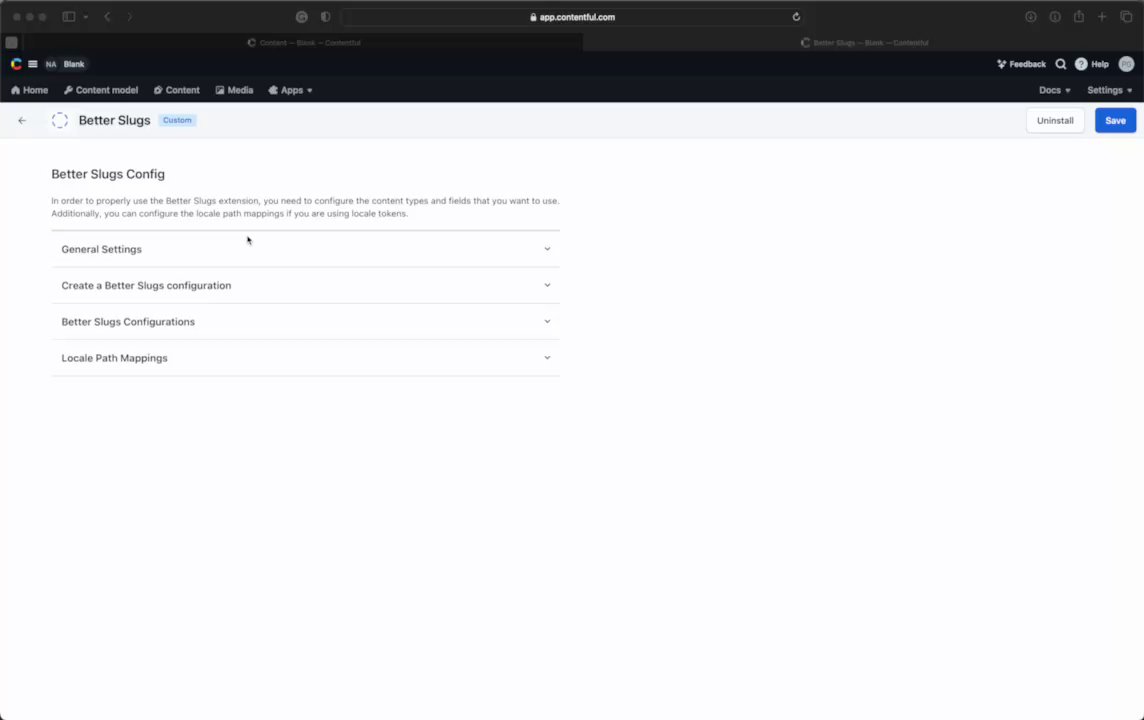Image resolution: width=1144 pixels, height=720 pixels.
Task: Click the Feedback icon
Action: [1002, 64]
